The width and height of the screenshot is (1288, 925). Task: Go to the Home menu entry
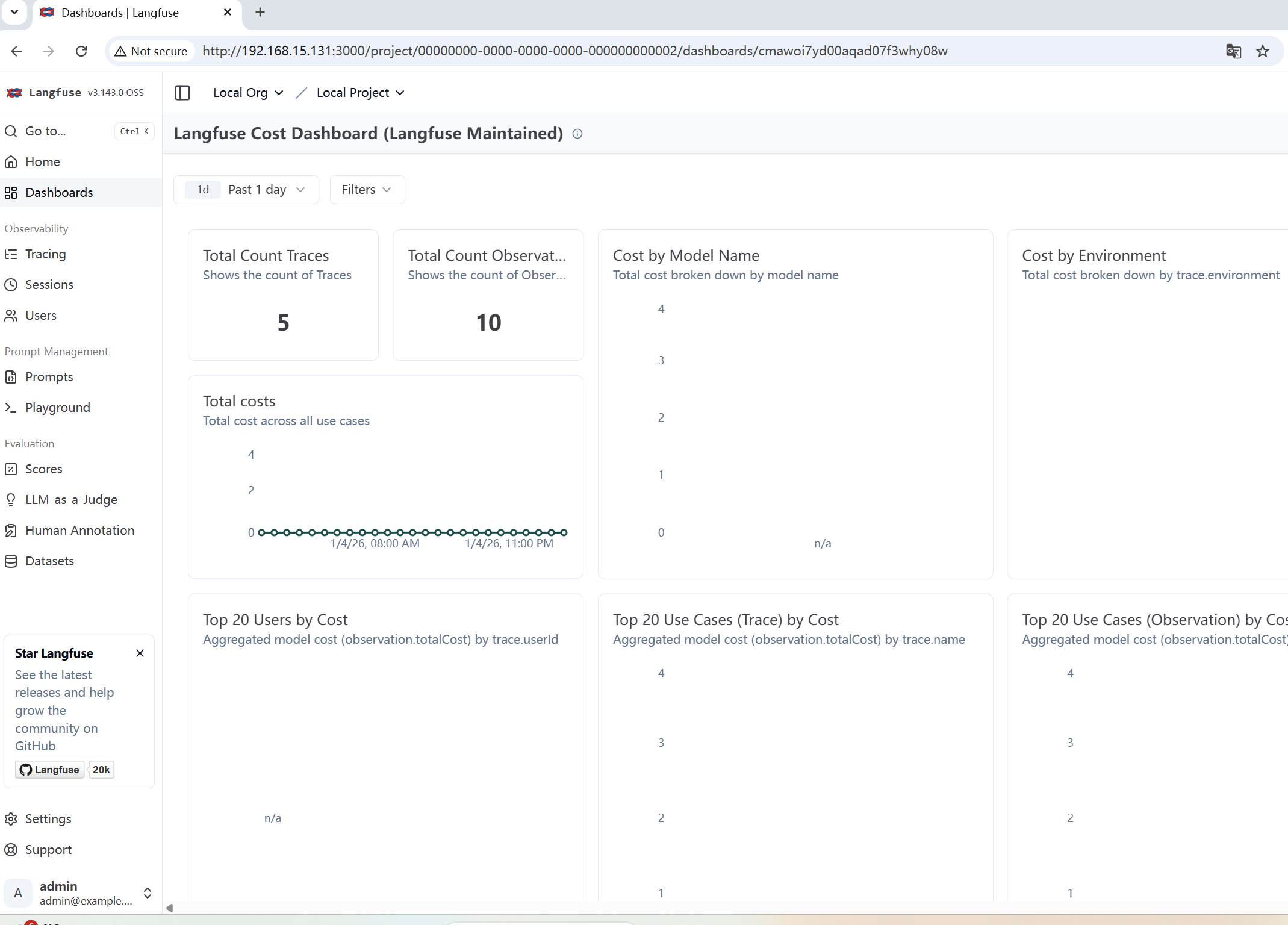coord(42,161)
